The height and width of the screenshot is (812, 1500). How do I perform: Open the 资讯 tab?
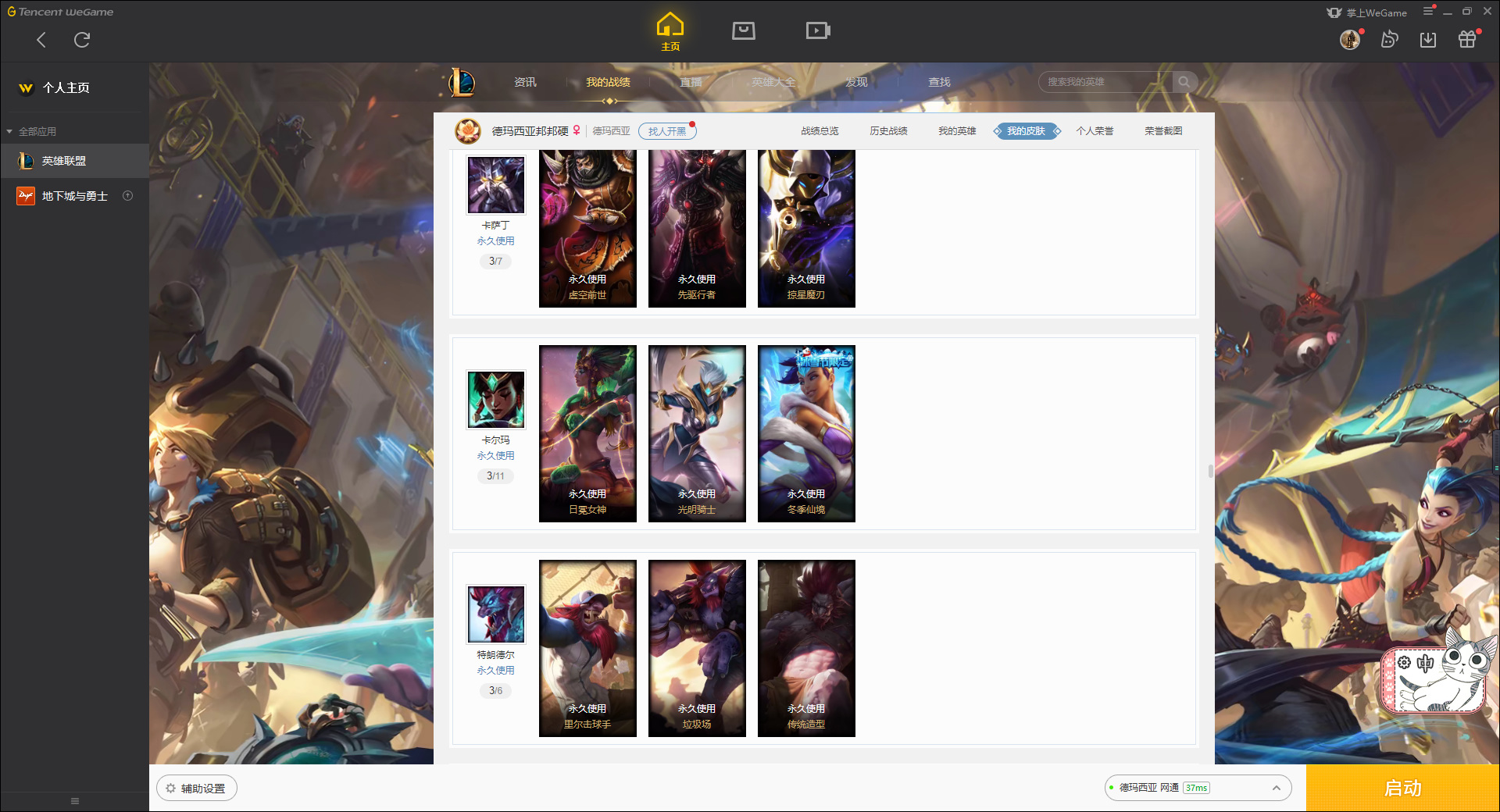pyautogui.click(x=525, y=82)
